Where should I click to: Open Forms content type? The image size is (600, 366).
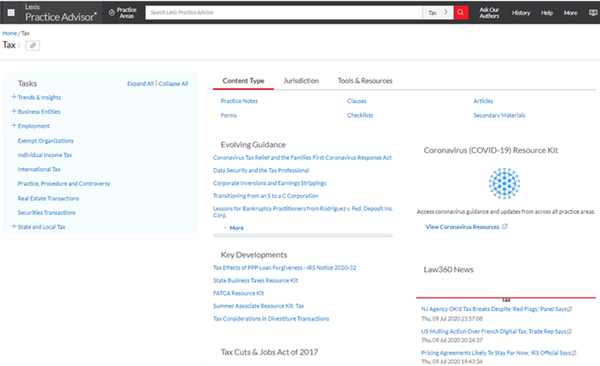coord(228,115)
